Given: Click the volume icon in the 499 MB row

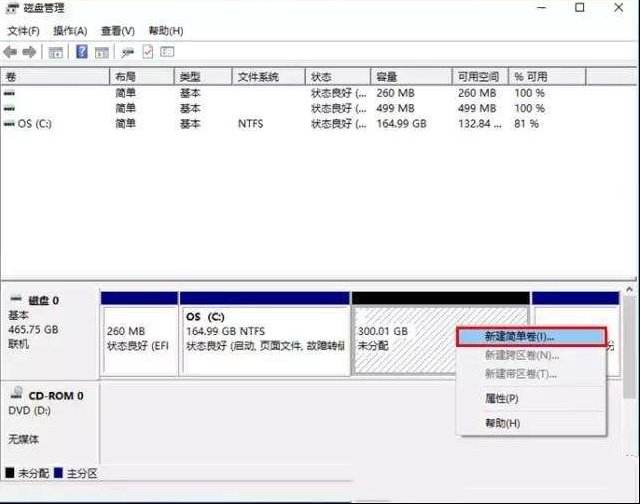Looking at the screenshot, I should 9,109.
